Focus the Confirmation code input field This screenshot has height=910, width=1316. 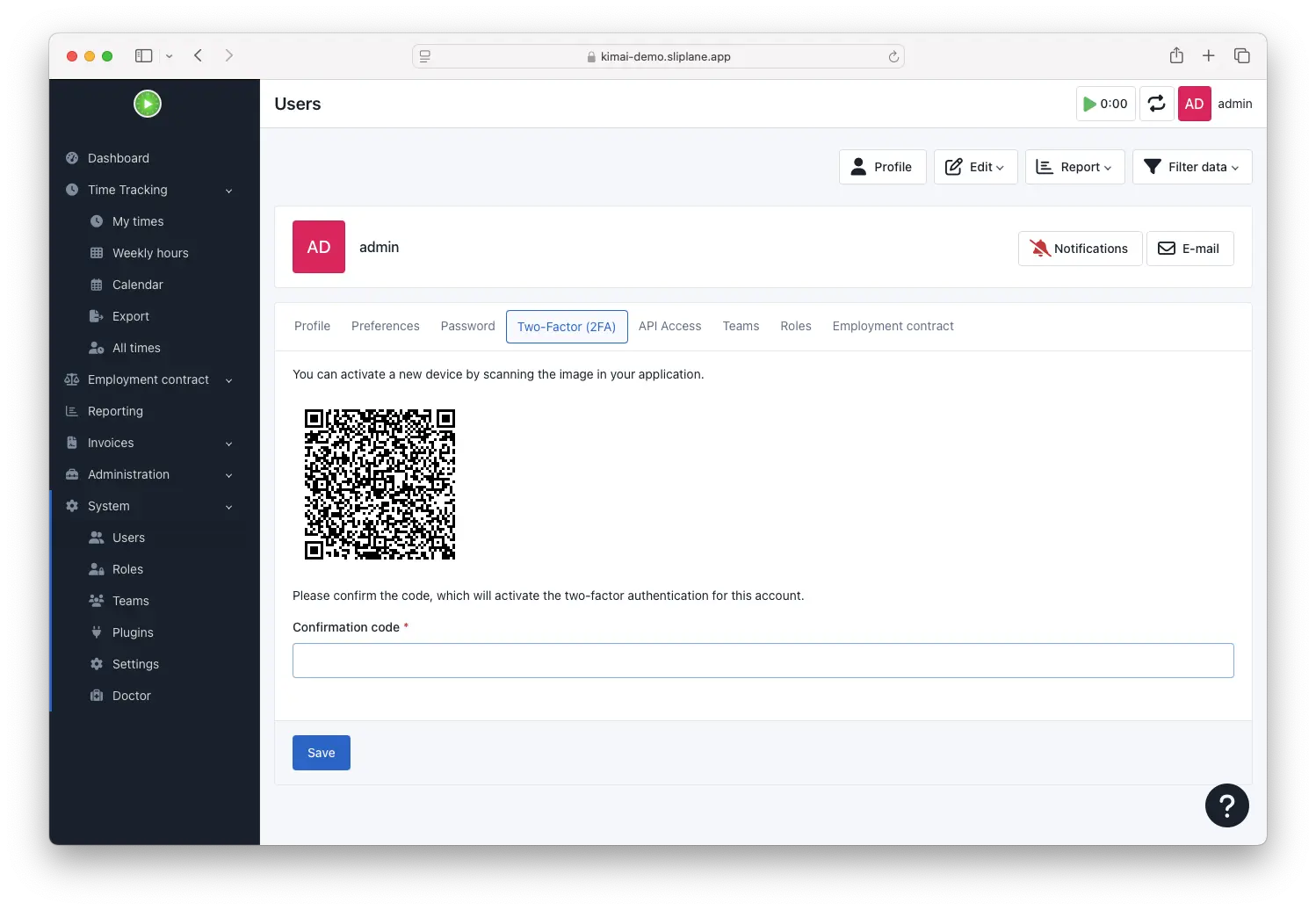coord(763,661)
